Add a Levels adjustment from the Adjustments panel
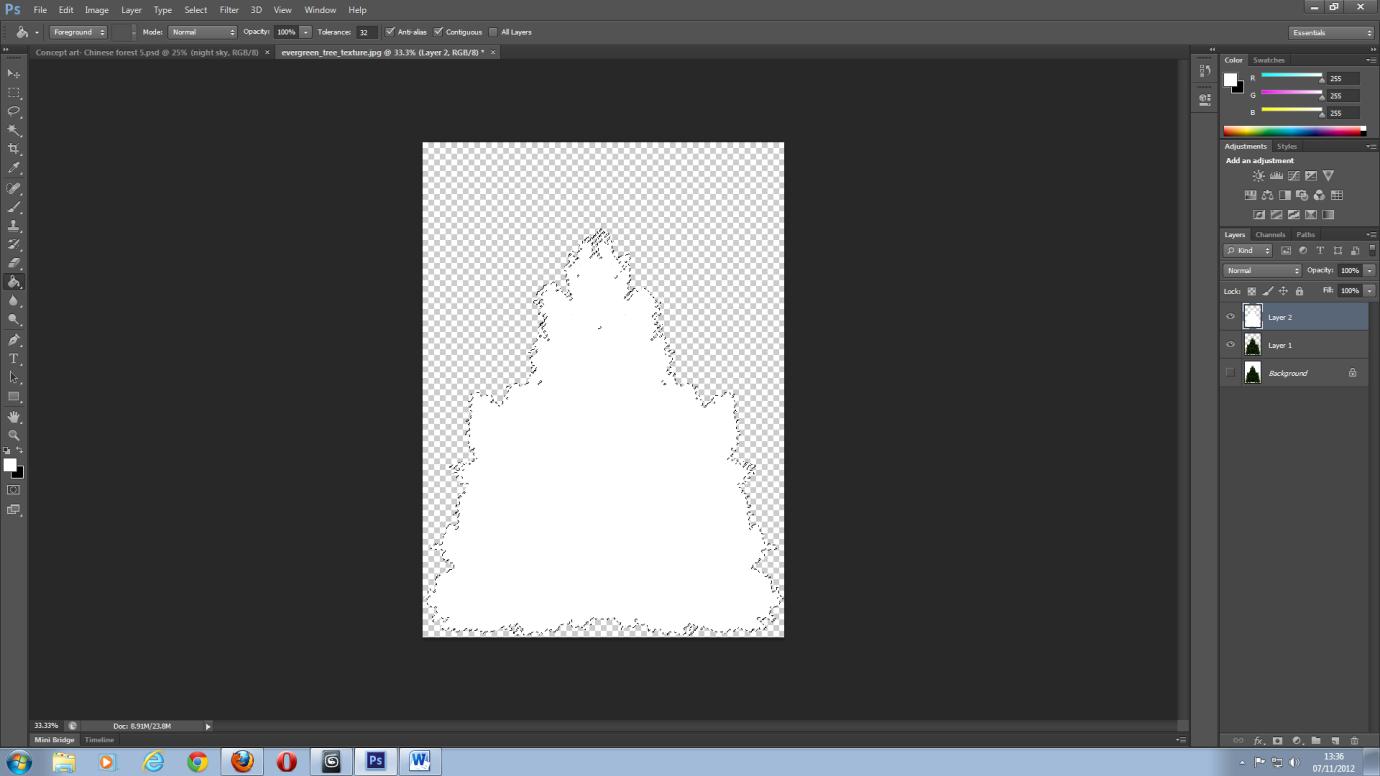 coord(1276,175)
